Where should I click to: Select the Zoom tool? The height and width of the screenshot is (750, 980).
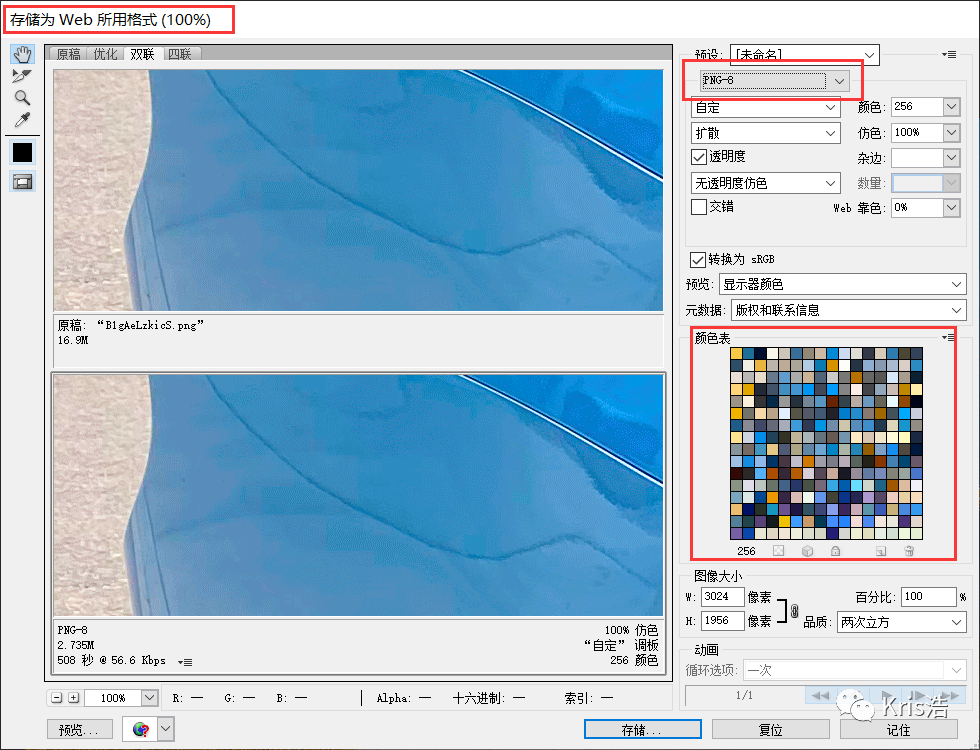click(22, 96)
